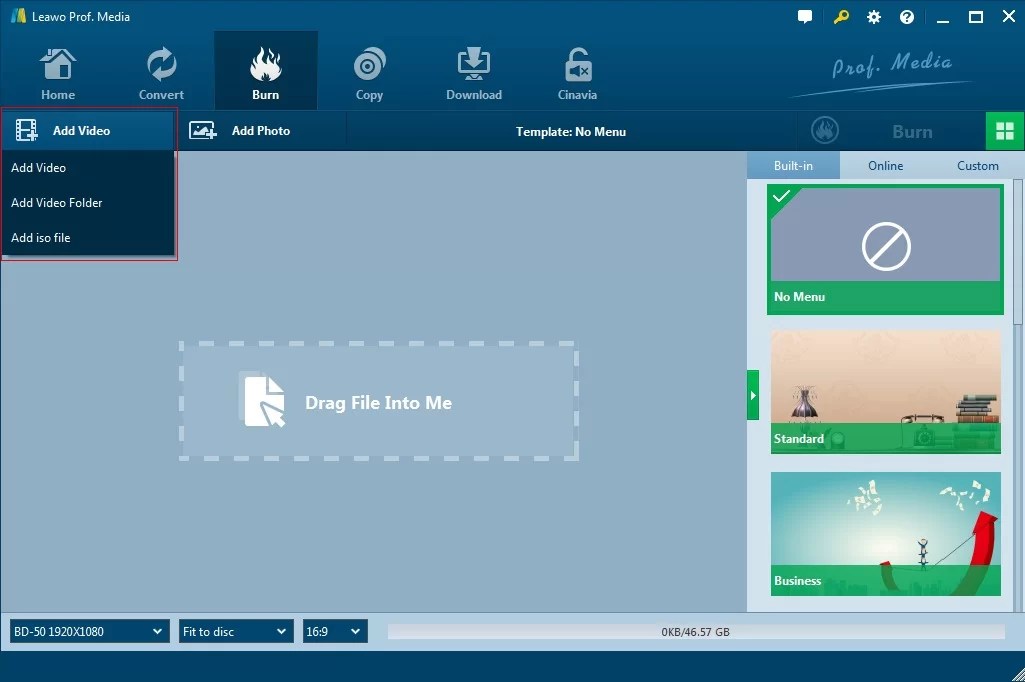Switch to the Online templates tab

(x=885, y=165)
